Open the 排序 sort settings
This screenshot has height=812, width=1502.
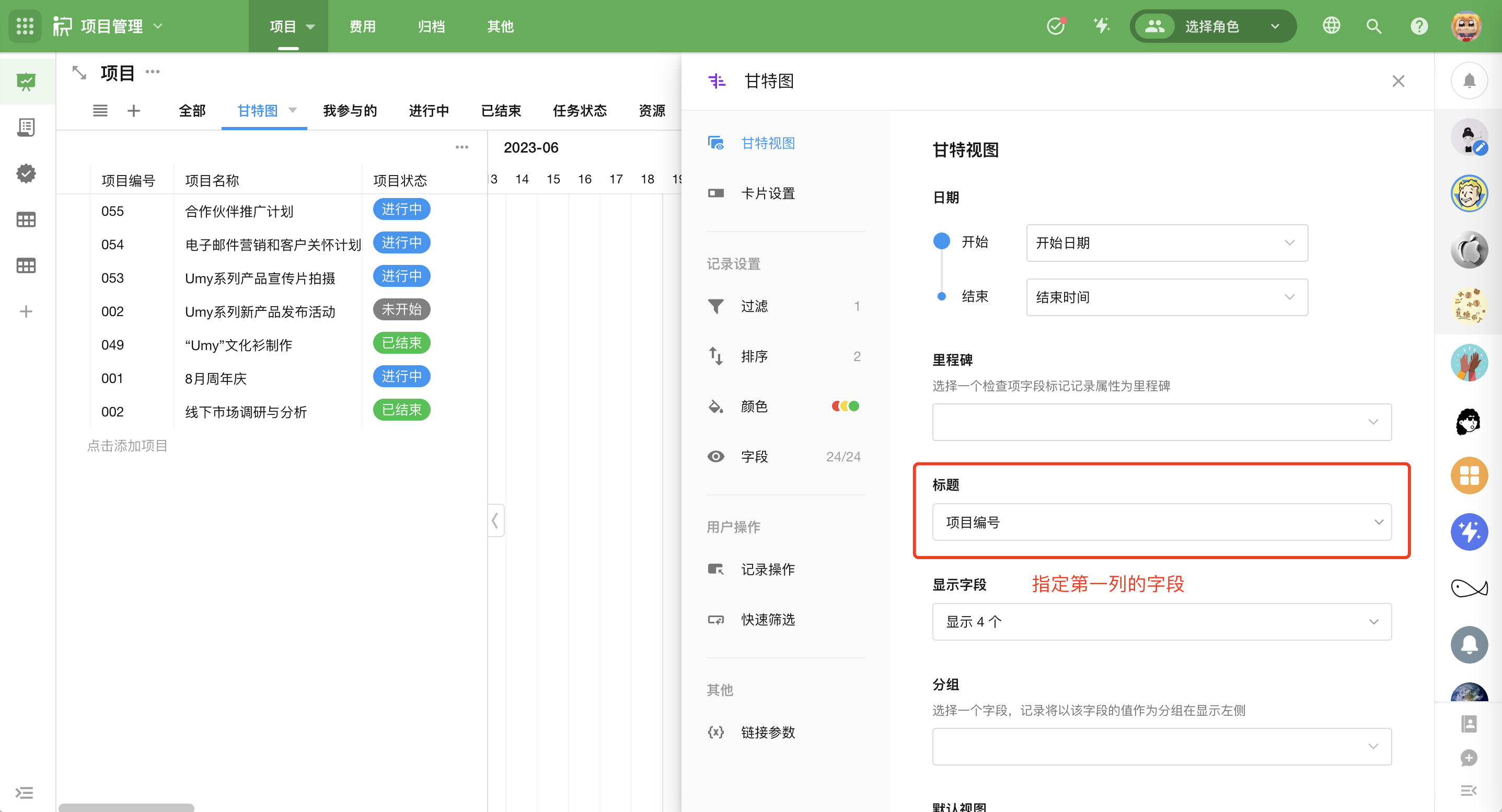point(785,356)
